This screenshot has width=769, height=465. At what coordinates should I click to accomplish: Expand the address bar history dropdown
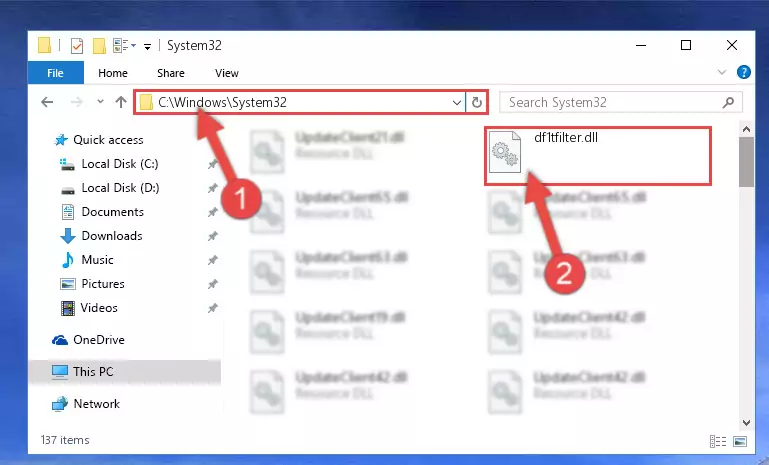coord(457,103)
